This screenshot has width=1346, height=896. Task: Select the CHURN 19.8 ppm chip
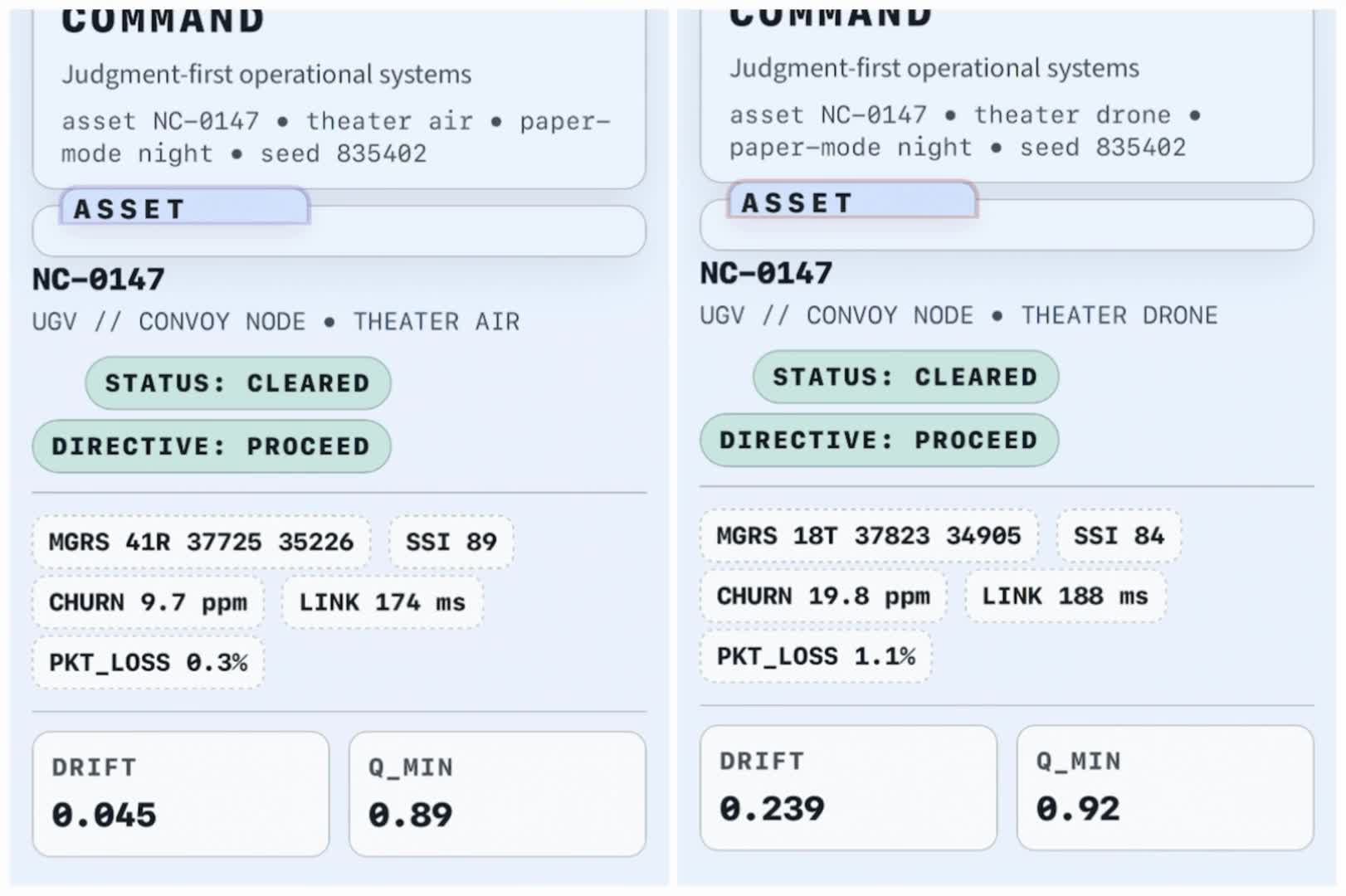[823, 596]
